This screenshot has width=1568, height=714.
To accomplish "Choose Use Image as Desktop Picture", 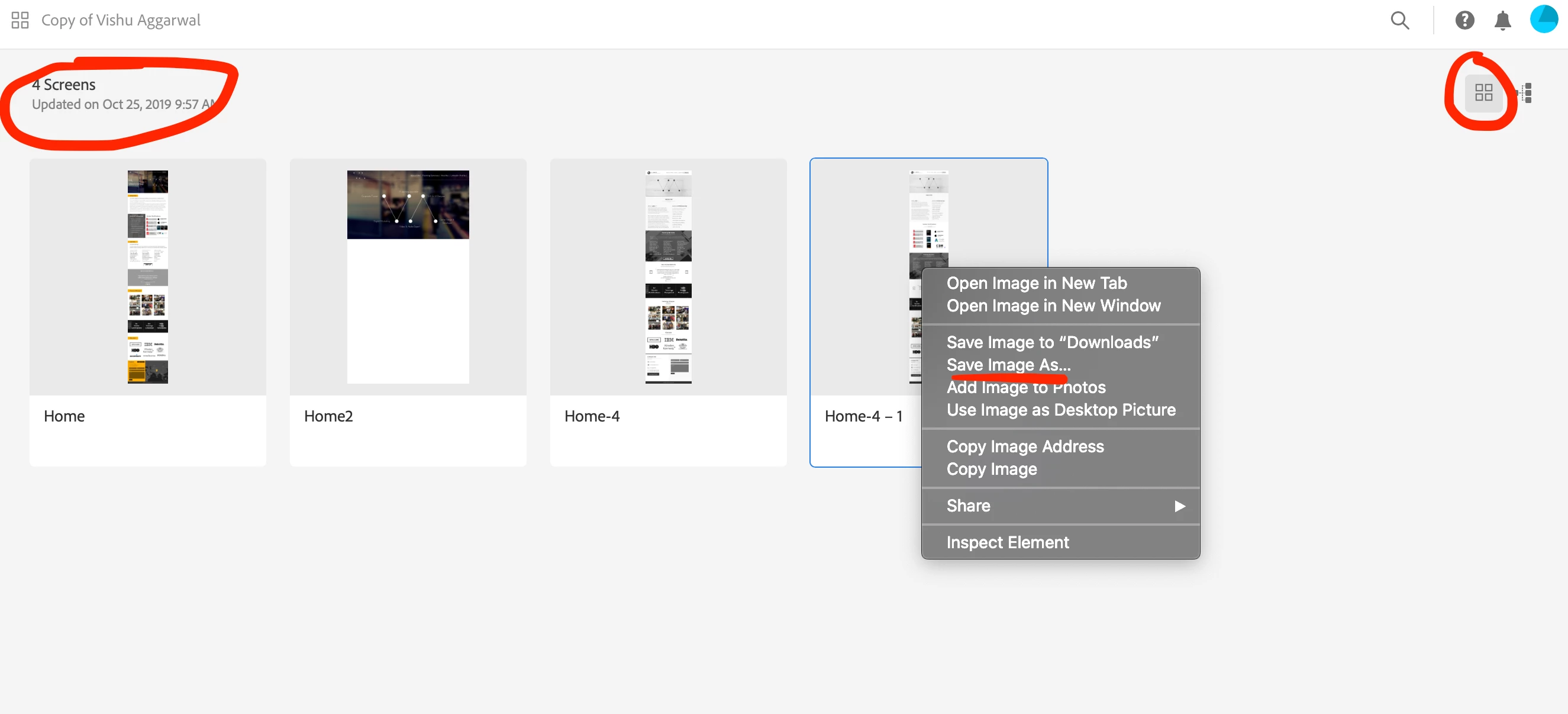I will [1060, 409].
